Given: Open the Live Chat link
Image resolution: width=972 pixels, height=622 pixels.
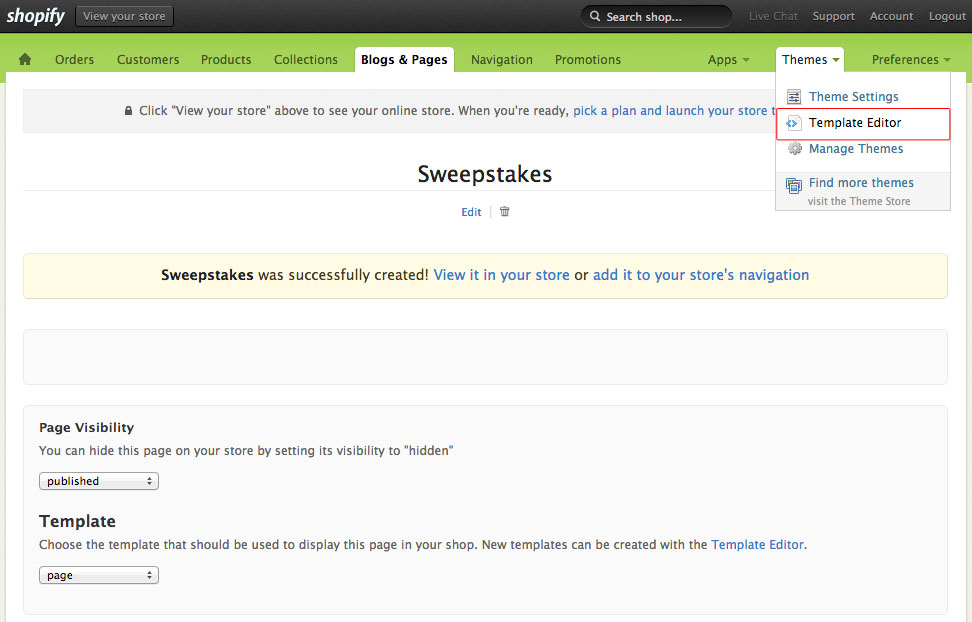Looking at the screenshot, I should tap(773, 16).
